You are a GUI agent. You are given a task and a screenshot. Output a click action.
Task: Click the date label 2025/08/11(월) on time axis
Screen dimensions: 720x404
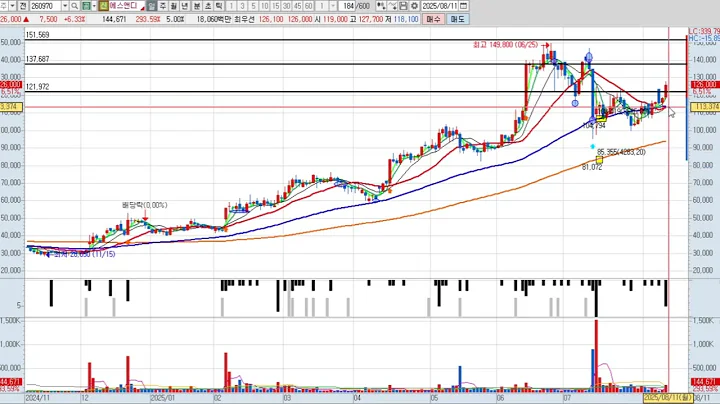668,398
